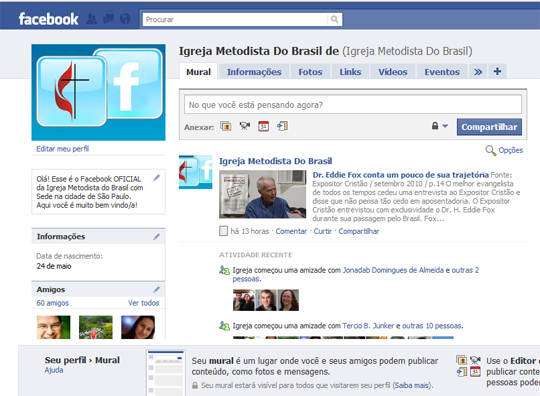540x396 pixels.
Task: Open the Eventos tab
Action: click(x=442, y=72)
